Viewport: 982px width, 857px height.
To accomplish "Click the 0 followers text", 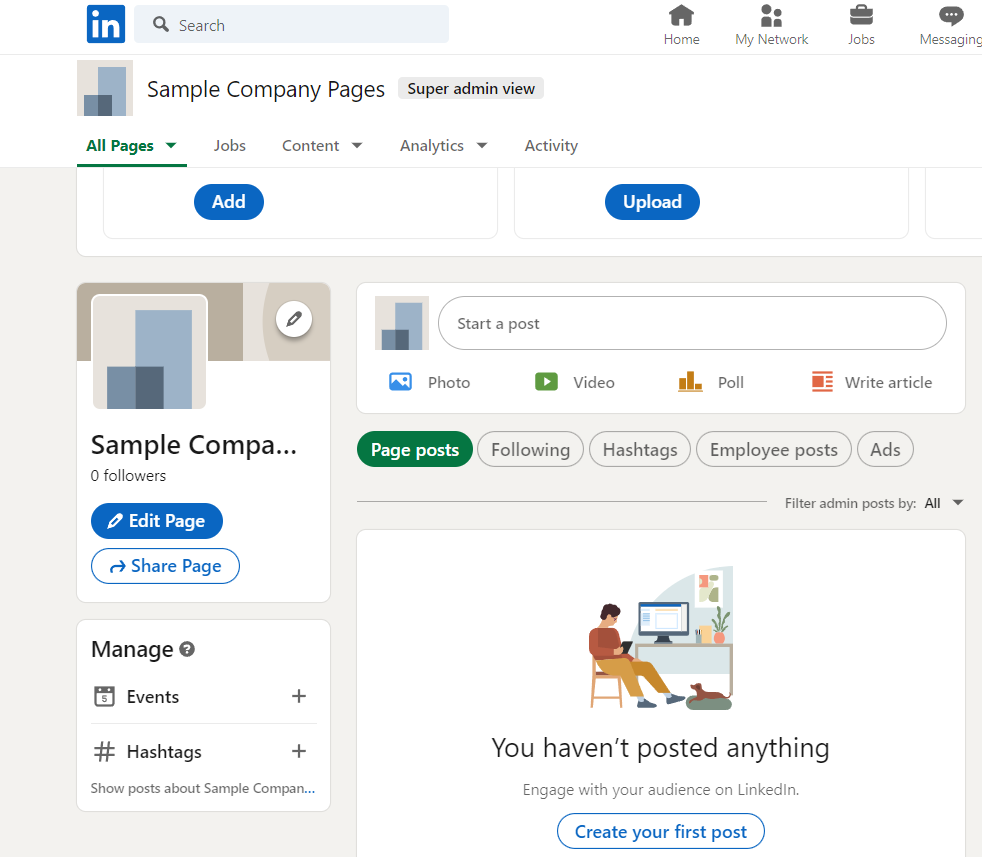I will click(128, 475).
